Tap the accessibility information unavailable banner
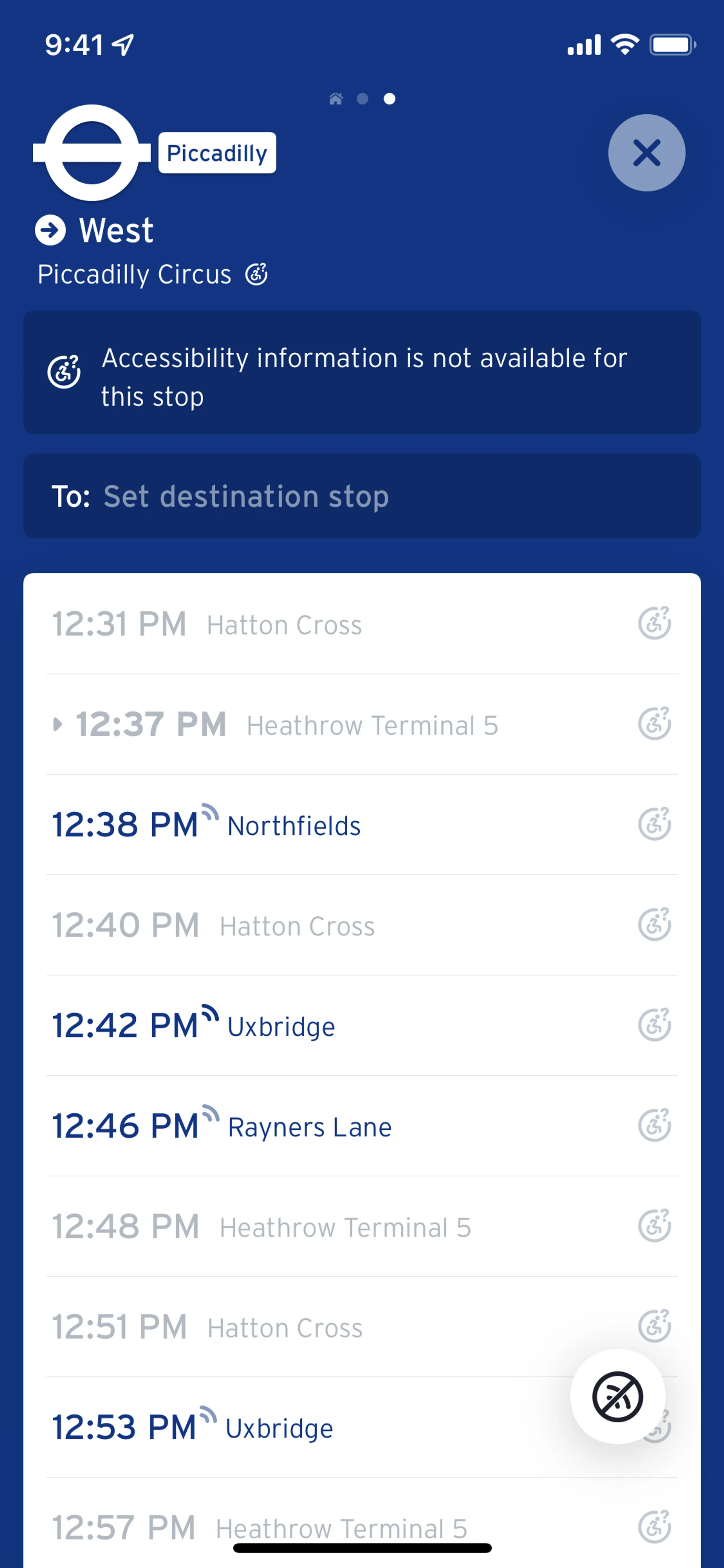This screenshot has width=724, height=1568. click(x=361, y=373)
